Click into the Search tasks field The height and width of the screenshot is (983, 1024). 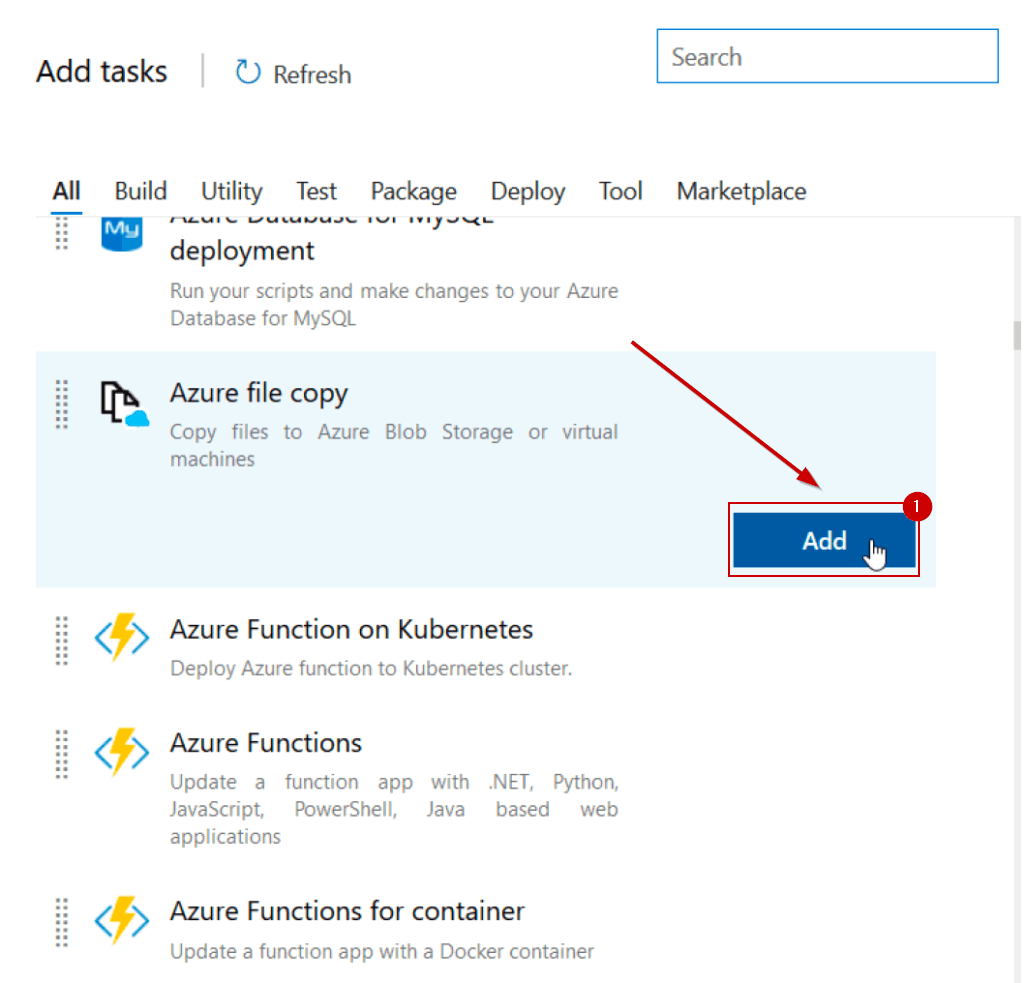click(827, 57)
